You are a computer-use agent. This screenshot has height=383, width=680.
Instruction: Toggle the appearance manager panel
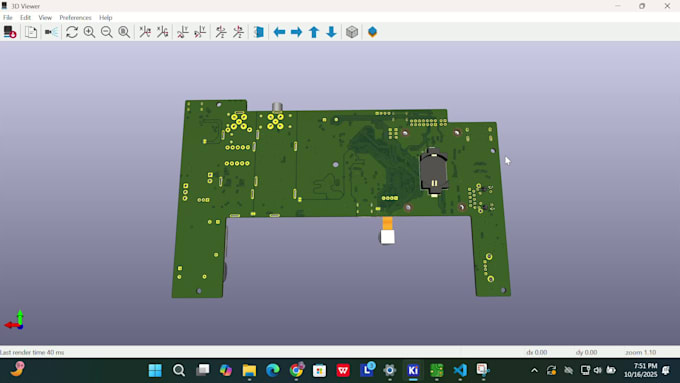[373, 32]
